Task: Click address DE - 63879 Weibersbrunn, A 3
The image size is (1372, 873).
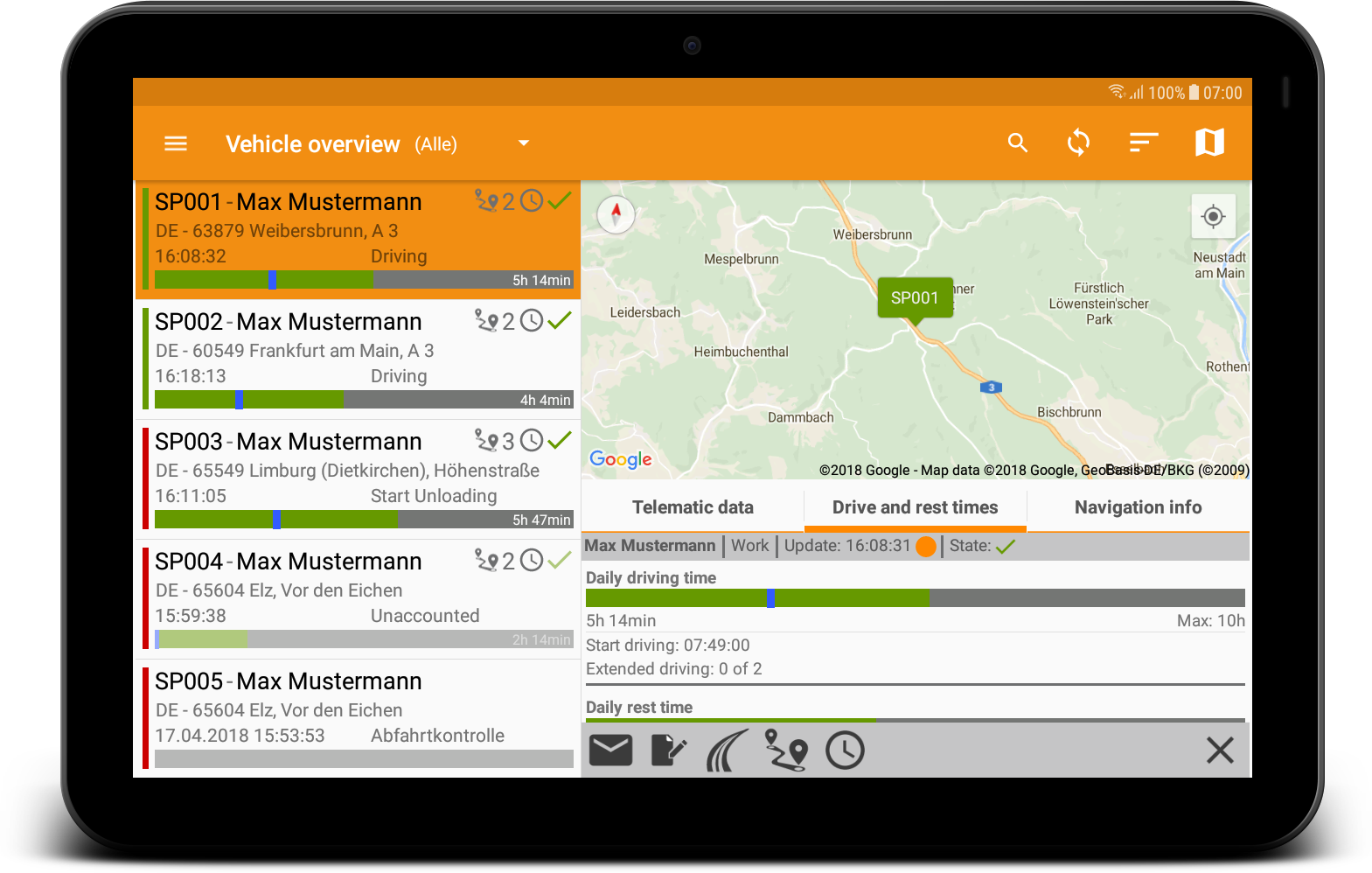Action: (x=276, y=231)
